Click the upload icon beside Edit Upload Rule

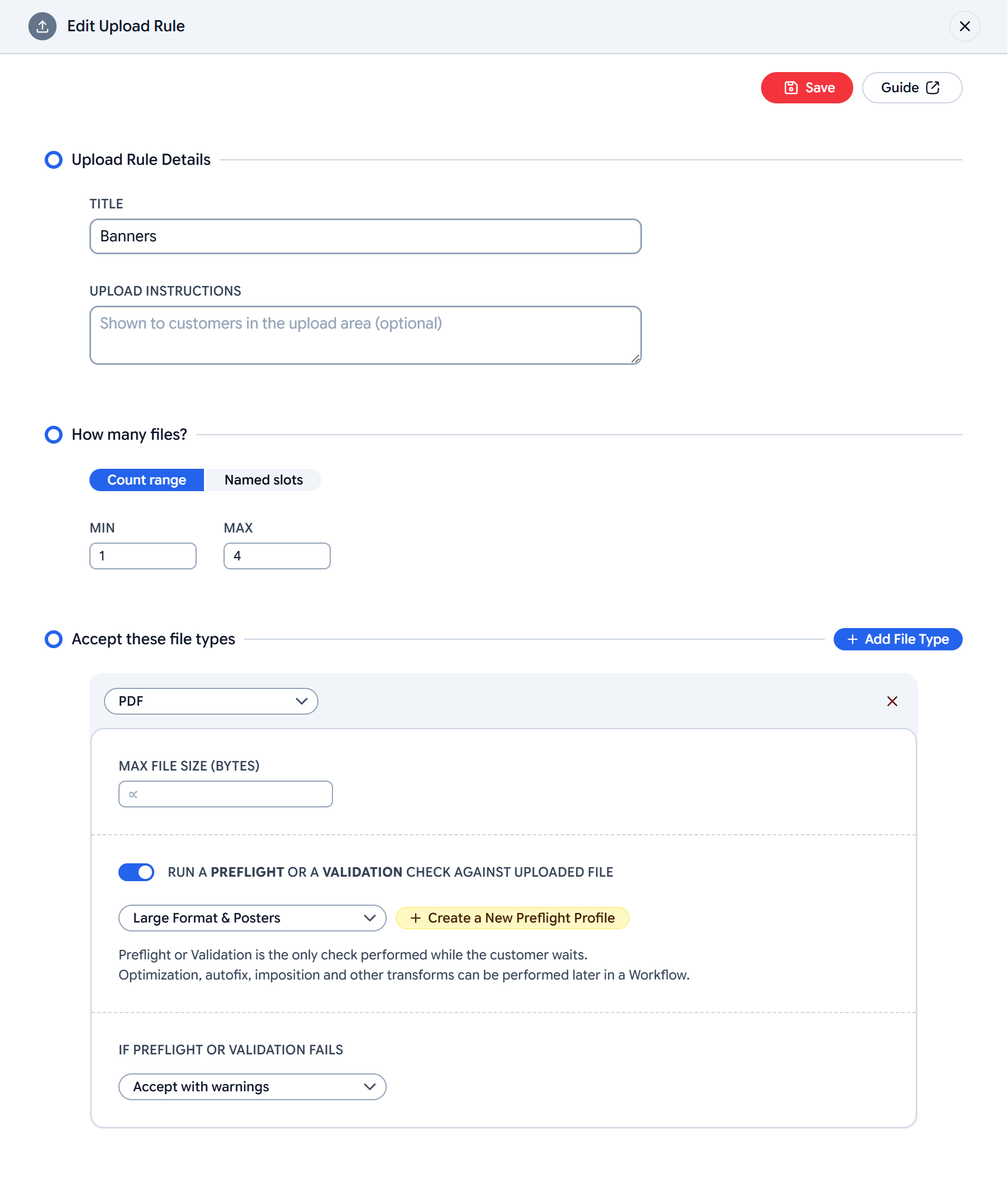[x=42, y=26]
